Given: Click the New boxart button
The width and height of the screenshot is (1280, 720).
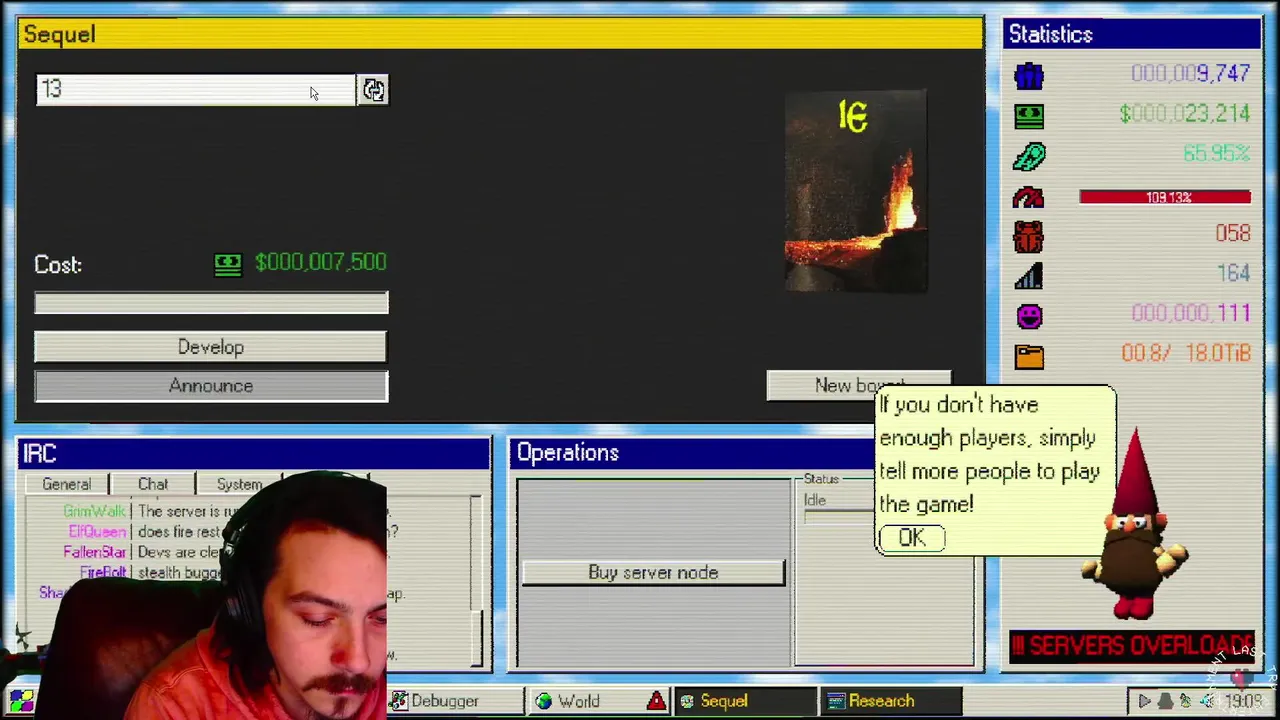Looking at the screenshot, I should (859, 385).
